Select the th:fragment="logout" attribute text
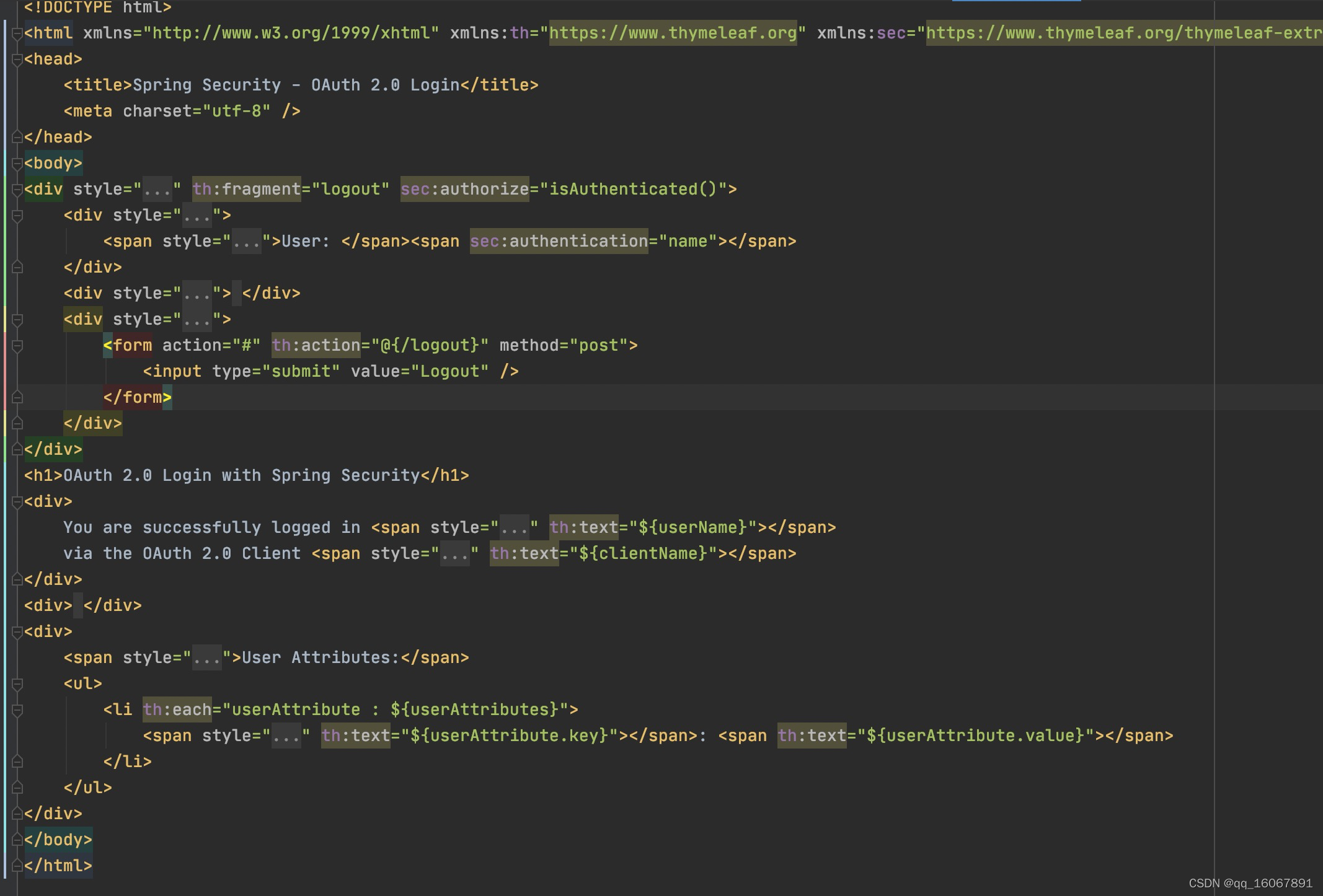1323x896 pixels. point(291,189)
